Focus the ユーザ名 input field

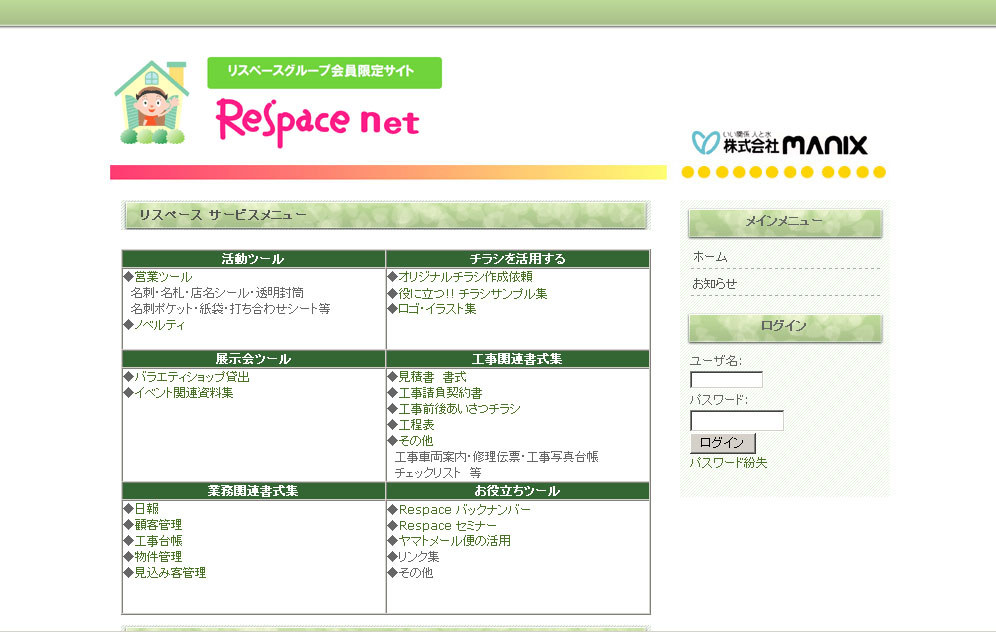[x=726, y=380]
